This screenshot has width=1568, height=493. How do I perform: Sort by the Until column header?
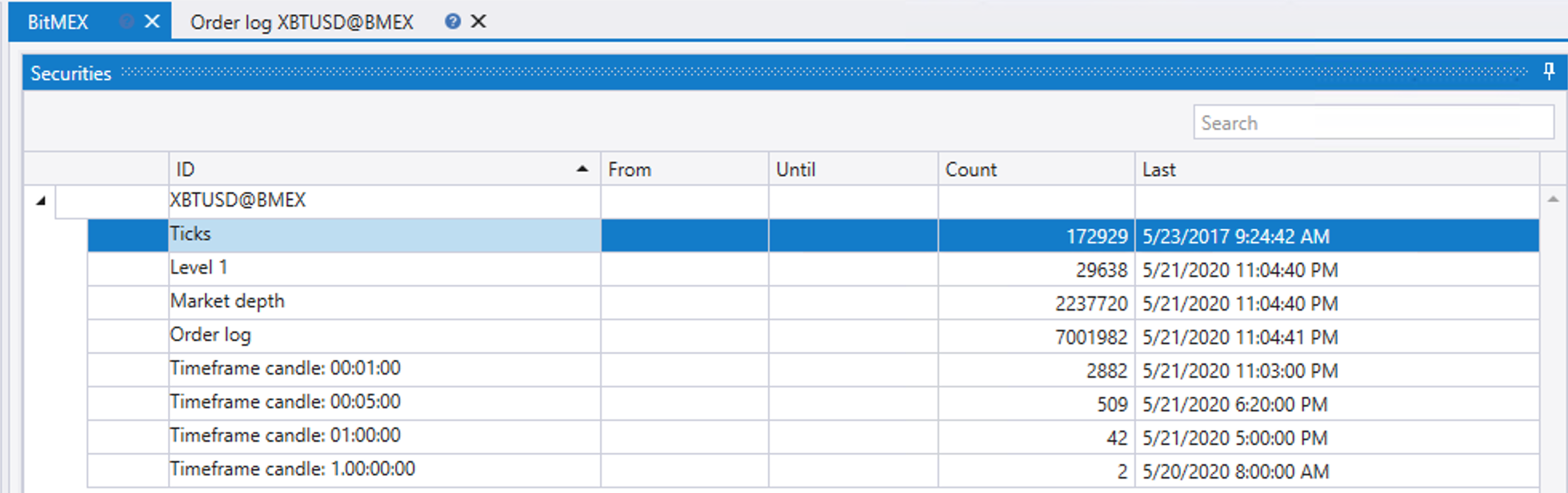[x=854, y=169]
